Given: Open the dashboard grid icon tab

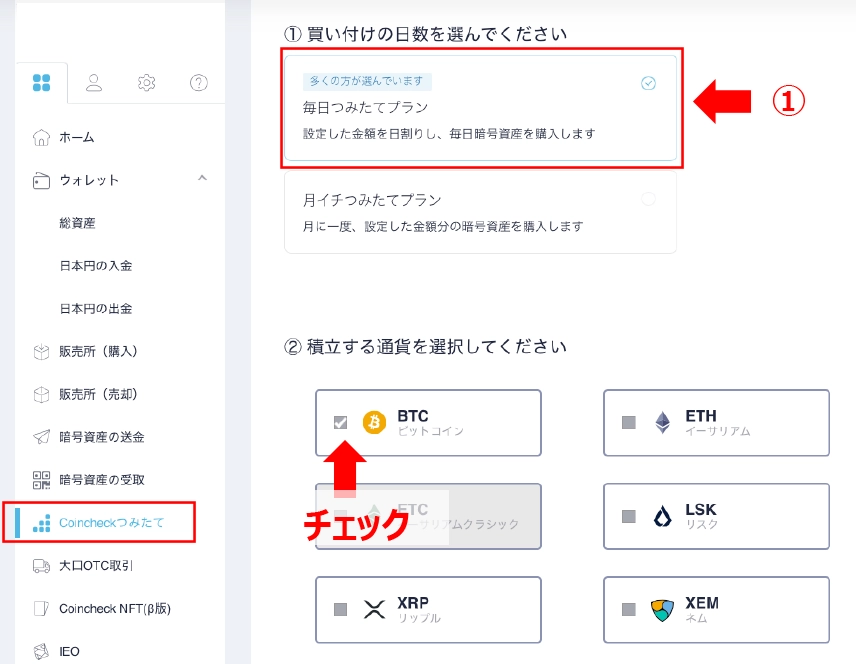Looking at the screenshot, I should coord(41,83).
